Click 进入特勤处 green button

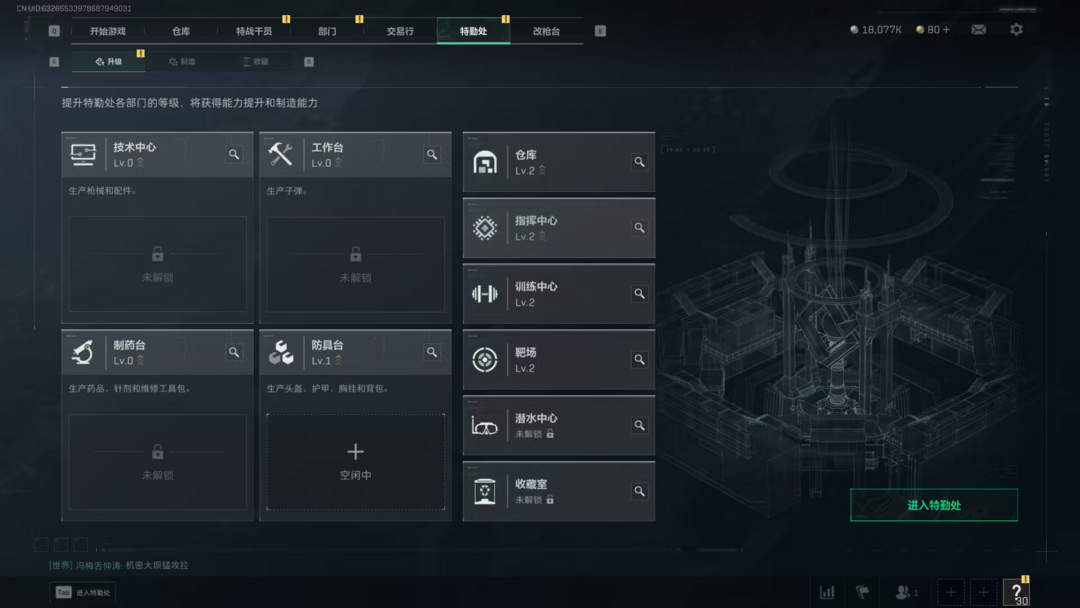[x=934, y=505]
